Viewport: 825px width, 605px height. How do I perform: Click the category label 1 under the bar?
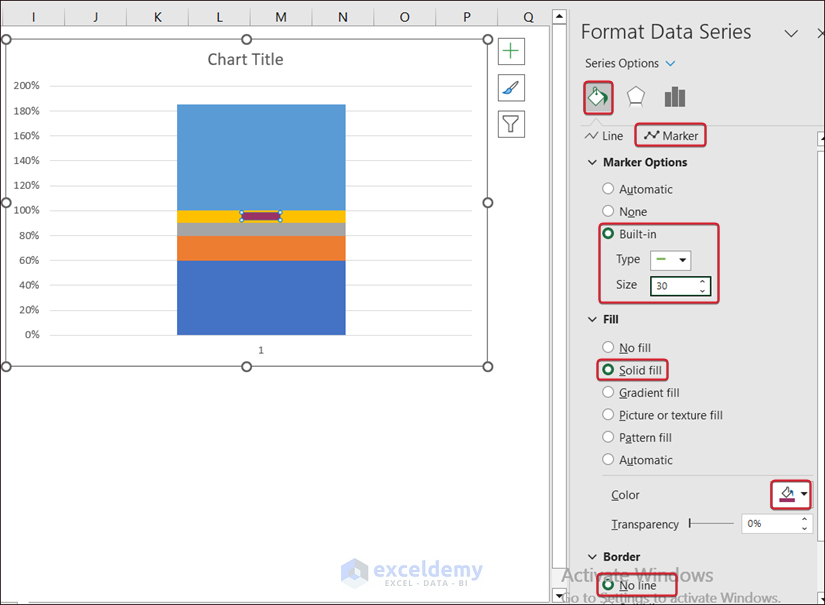(261, 350)
